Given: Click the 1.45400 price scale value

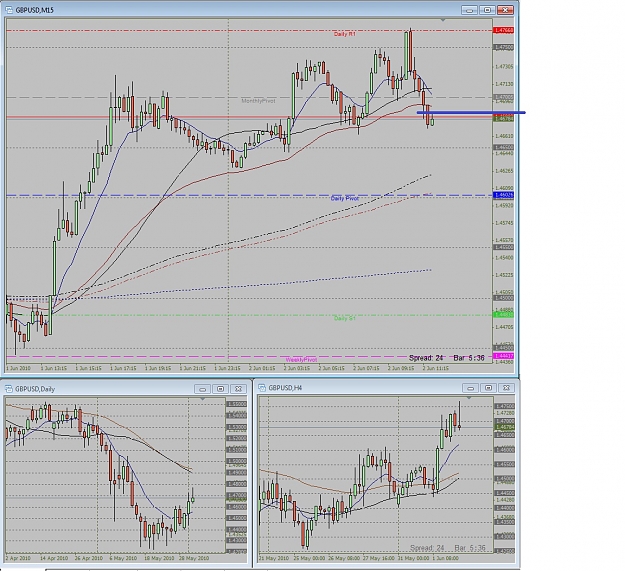Looking at the screenshot, I should click(504, 257).
